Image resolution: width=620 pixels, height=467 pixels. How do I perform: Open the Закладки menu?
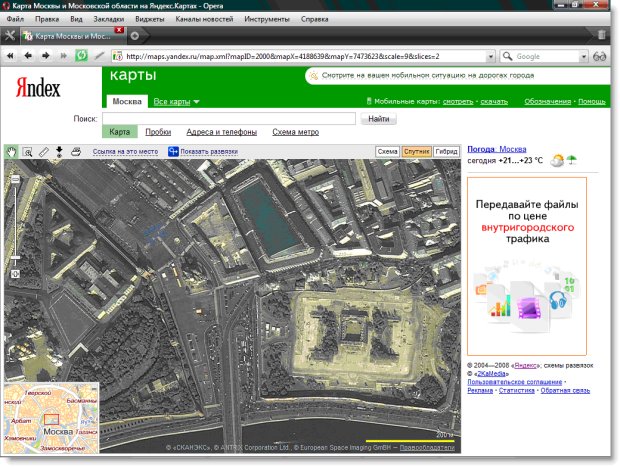tap(109, 19)
